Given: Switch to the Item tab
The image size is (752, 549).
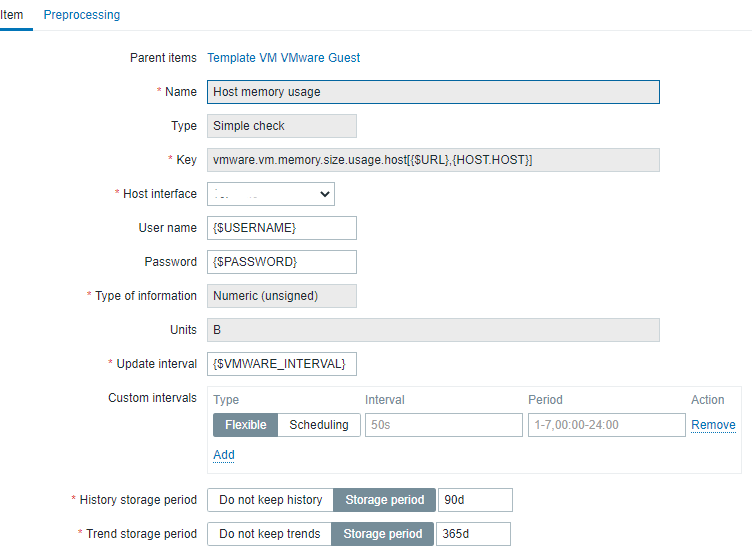Looking at the screenshot, I should pyautogui.click(x=12, y=15).
